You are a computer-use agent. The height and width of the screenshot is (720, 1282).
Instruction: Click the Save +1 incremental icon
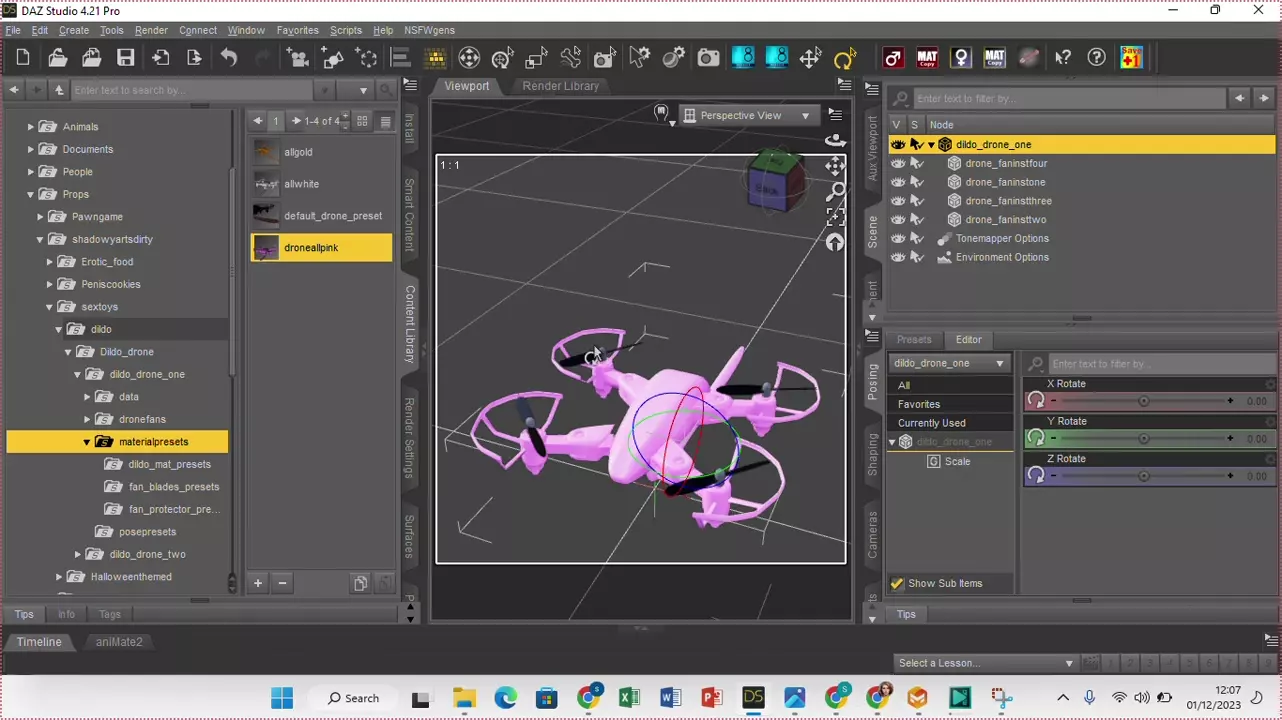[x=1131, y=58]
